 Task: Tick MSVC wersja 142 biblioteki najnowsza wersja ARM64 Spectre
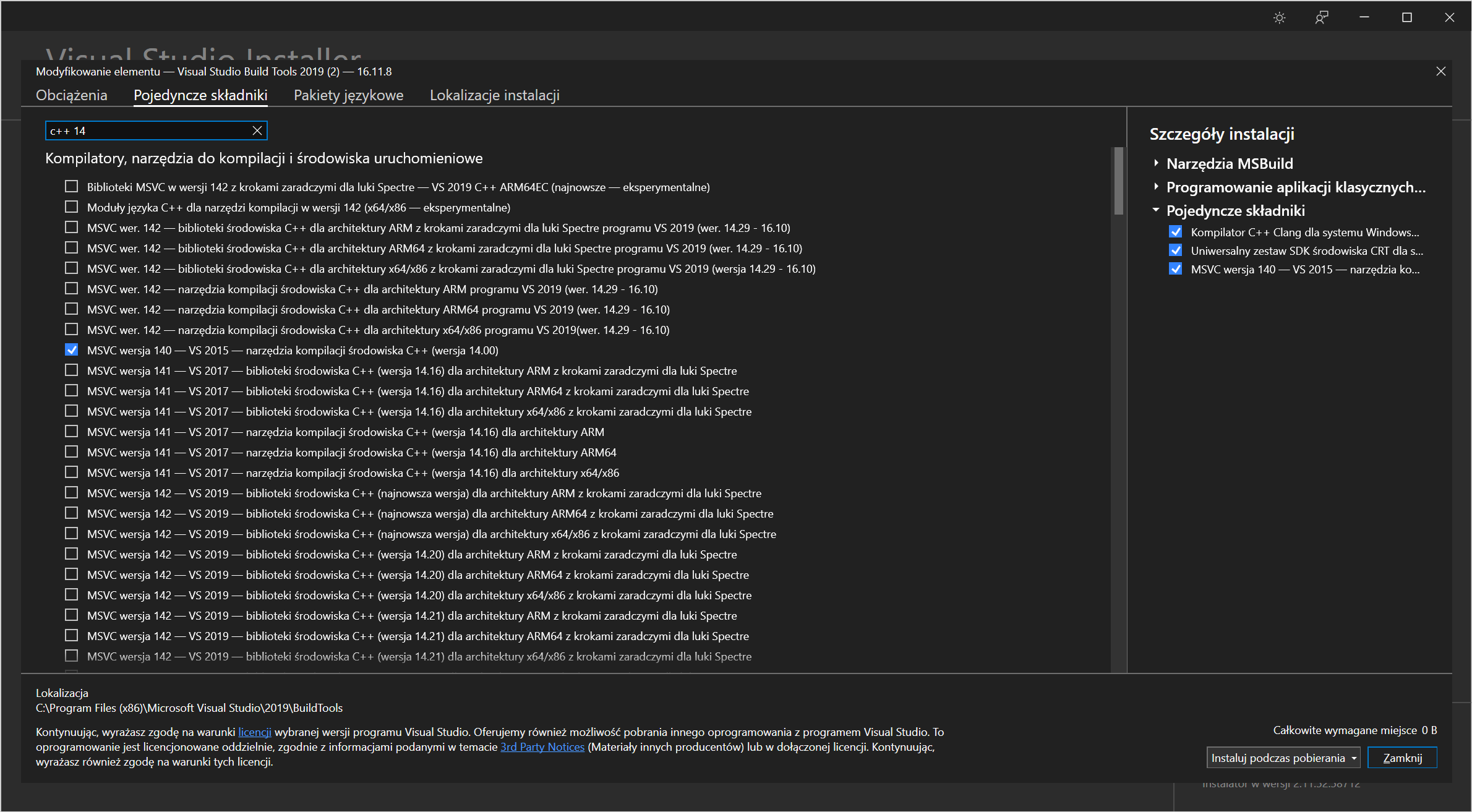(72, 513)
